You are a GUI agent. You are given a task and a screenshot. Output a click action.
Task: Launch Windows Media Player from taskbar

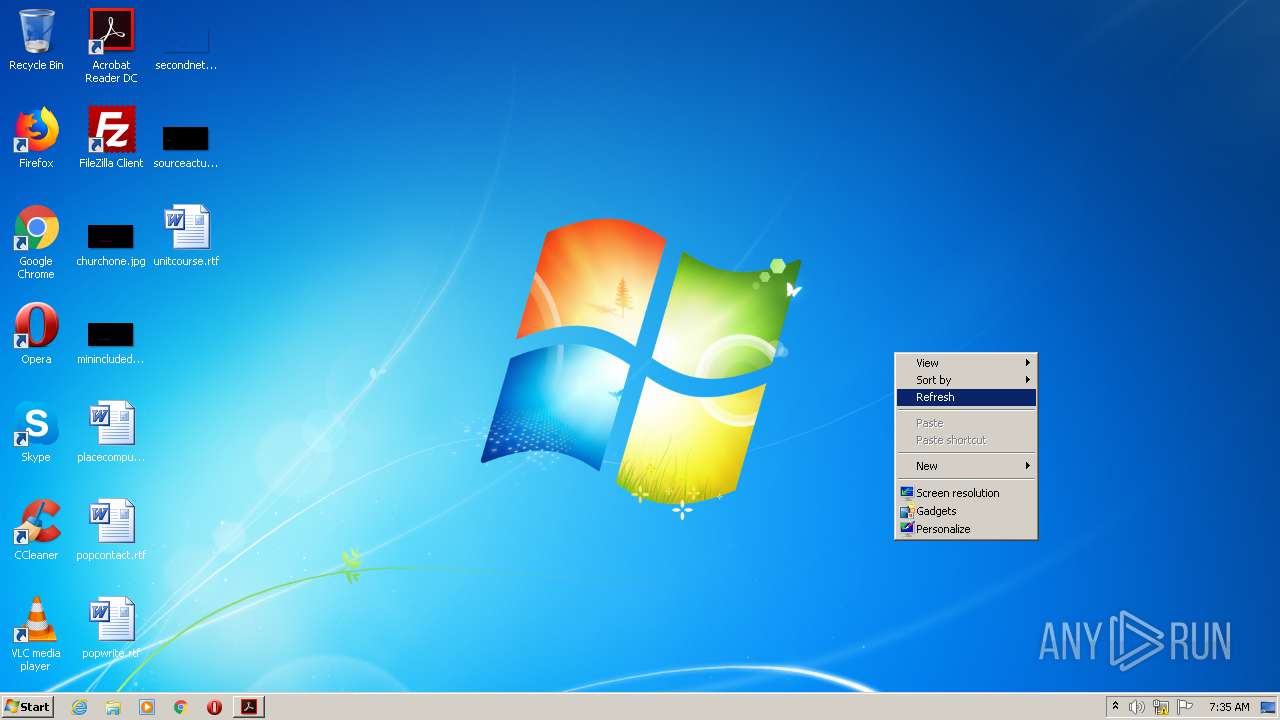point(147,707)
